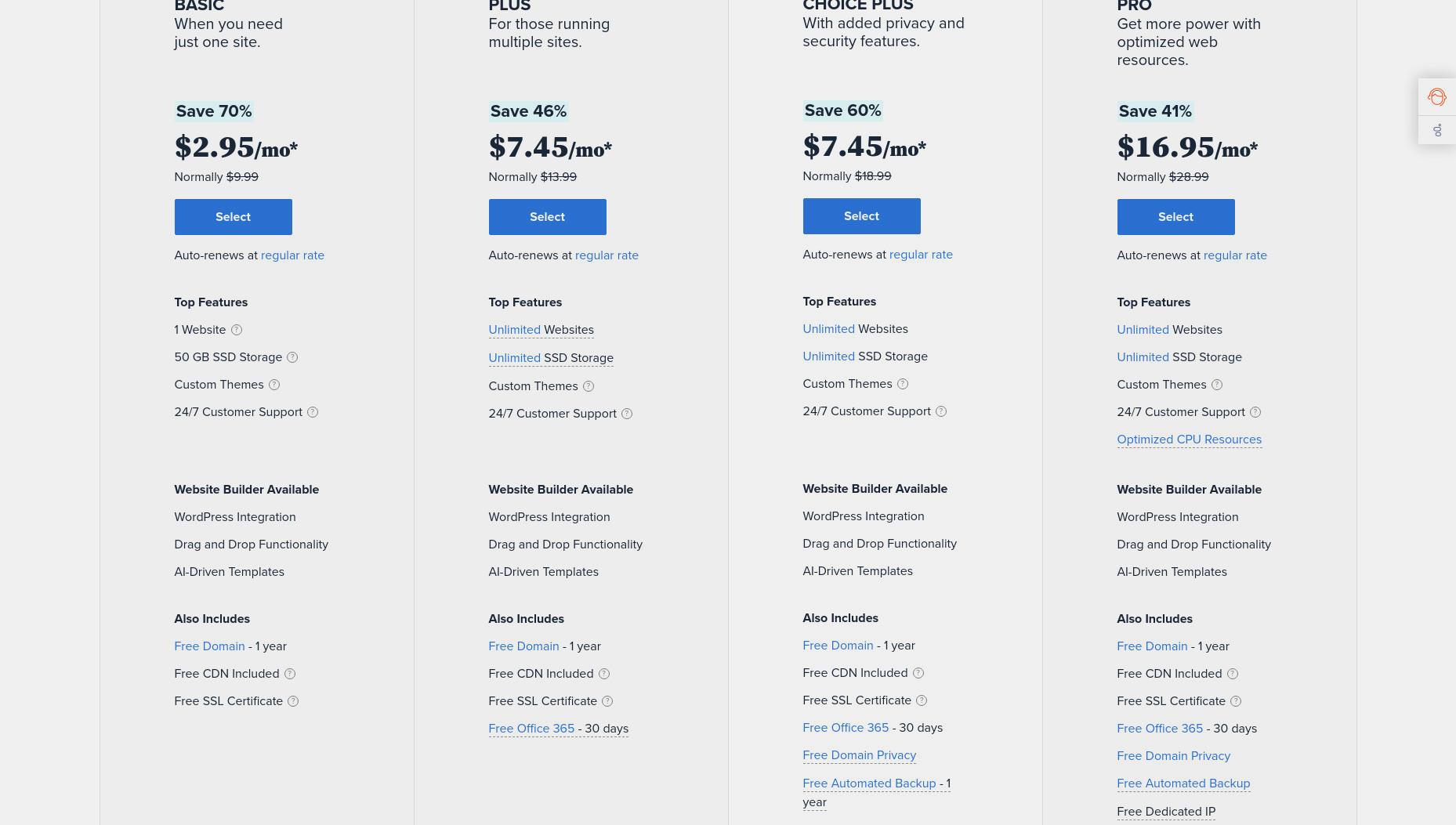Viewport: 1456px width, 825px height.
Task: Click Unlimited Websites in Choice Plus plan
Action: pyautogui.click(x=855, y=329)
